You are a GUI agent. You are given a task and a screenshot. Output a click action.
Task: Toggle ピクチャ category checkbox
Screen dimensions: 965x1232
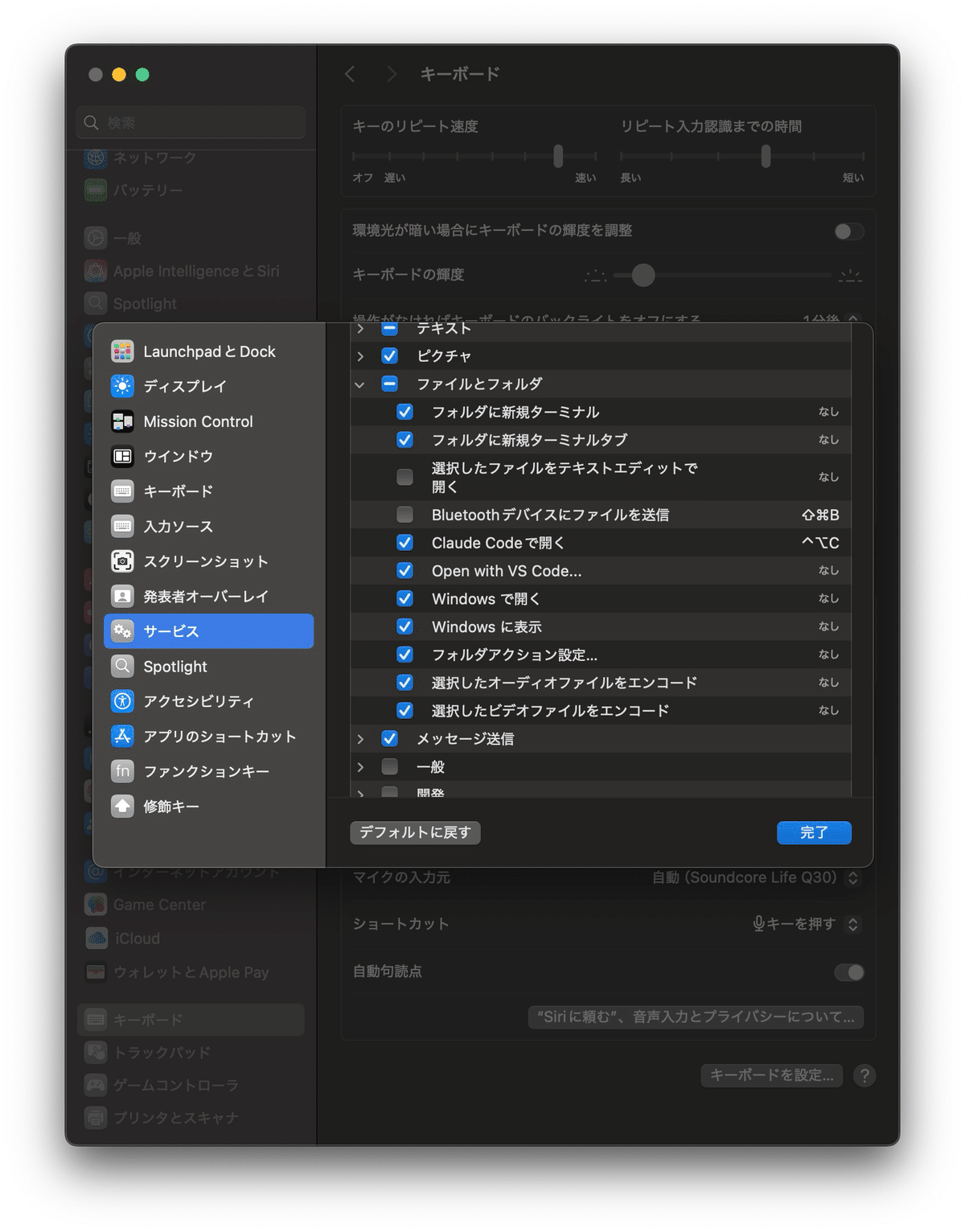(390, 356)
